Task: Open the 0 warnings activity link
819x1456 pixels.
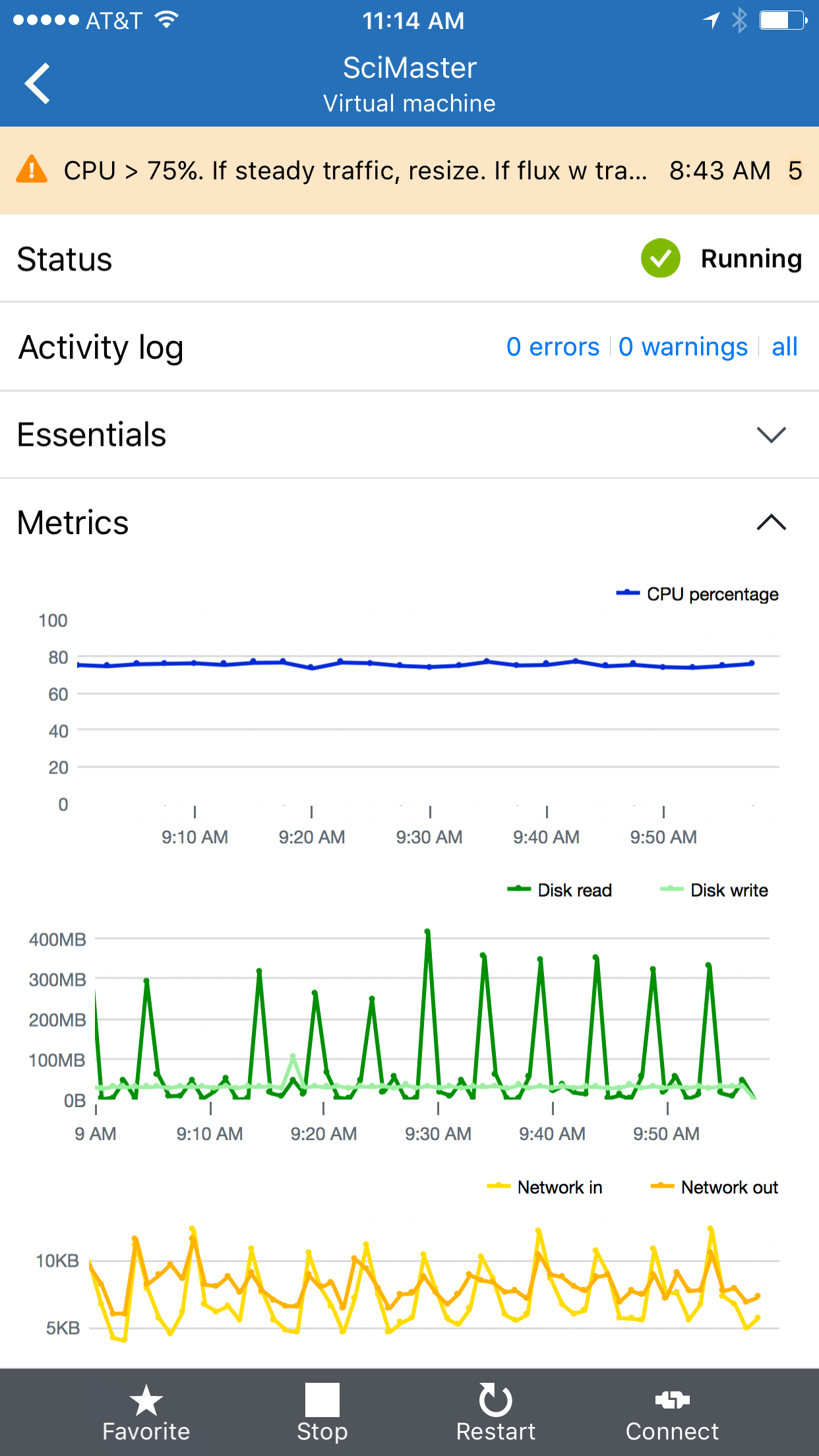Action: point(683,347)
